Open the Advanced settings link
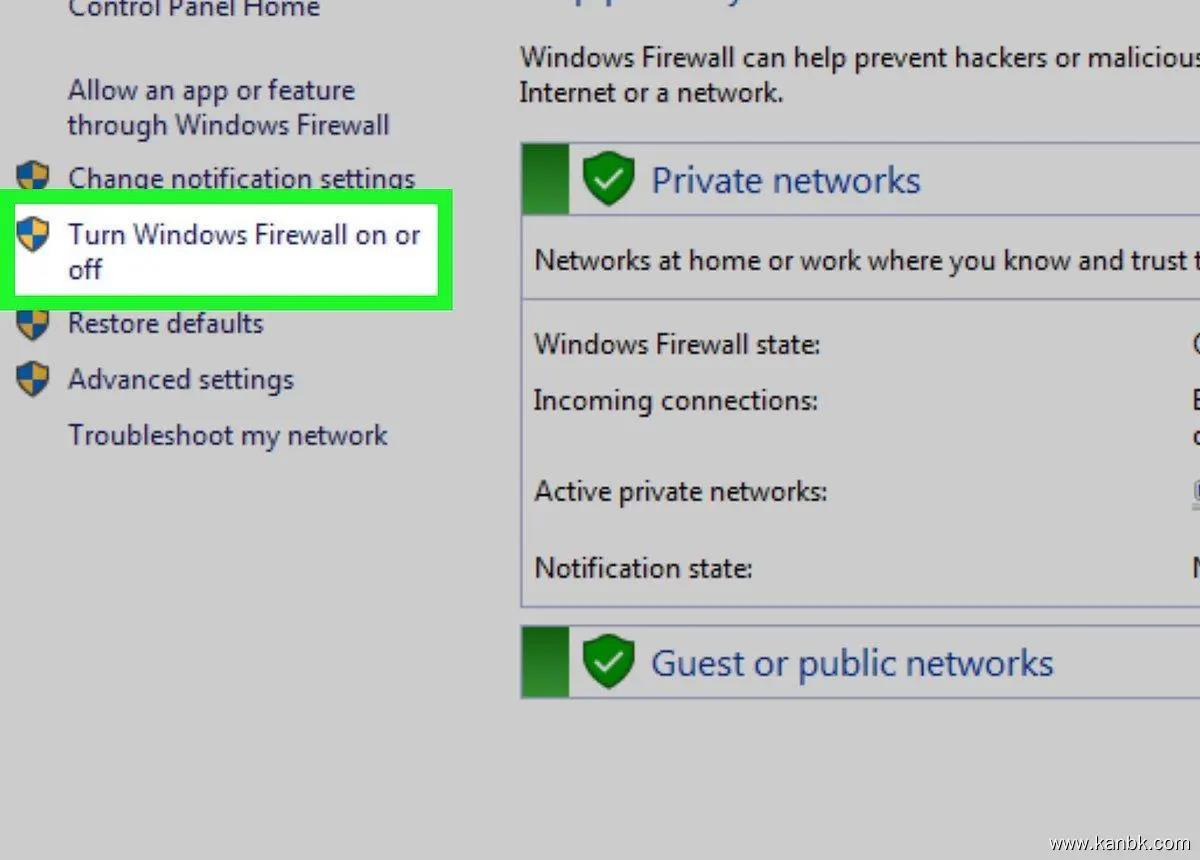 pyautogui.click(x=181, y=379)
